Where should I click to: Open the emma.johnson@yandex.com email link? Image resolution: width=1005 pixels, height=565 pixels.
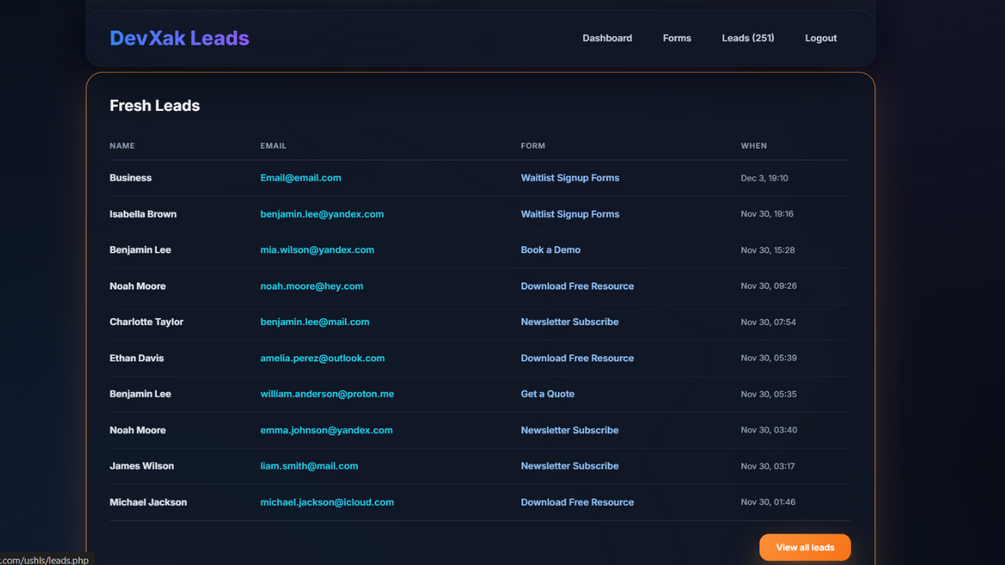click(x=326, y=430)
